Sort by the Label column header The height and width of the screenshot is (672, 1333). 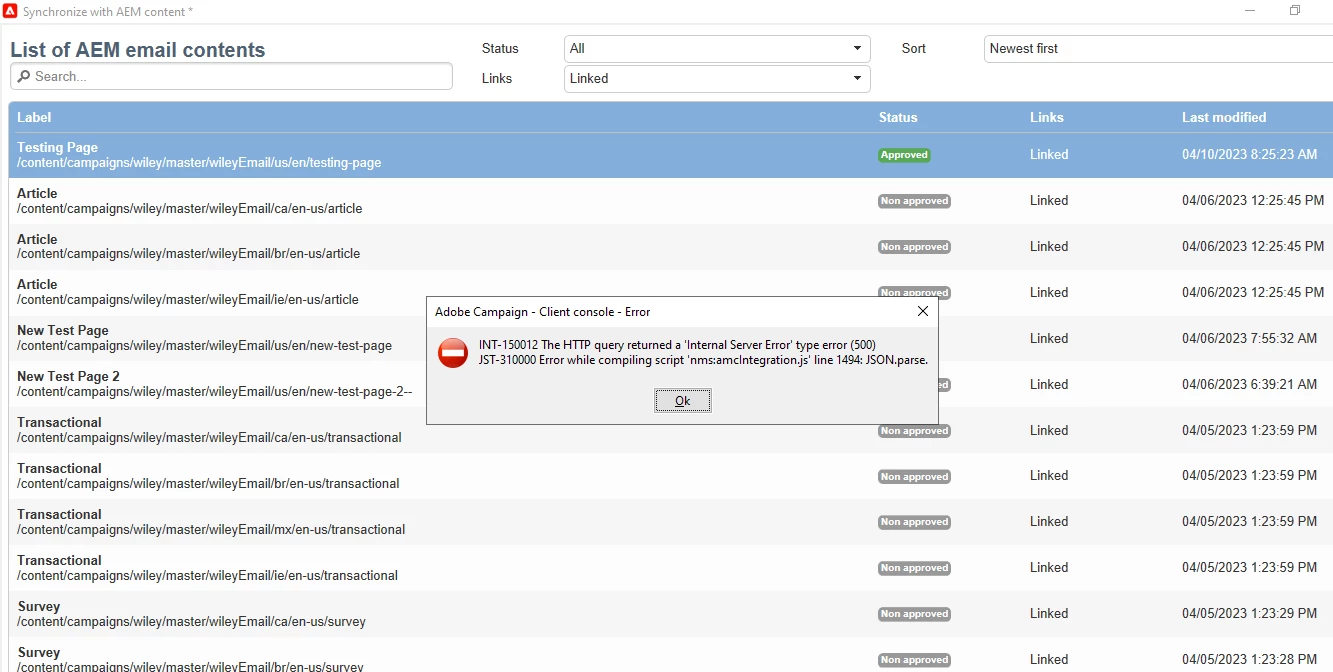(x=34, y=117)
